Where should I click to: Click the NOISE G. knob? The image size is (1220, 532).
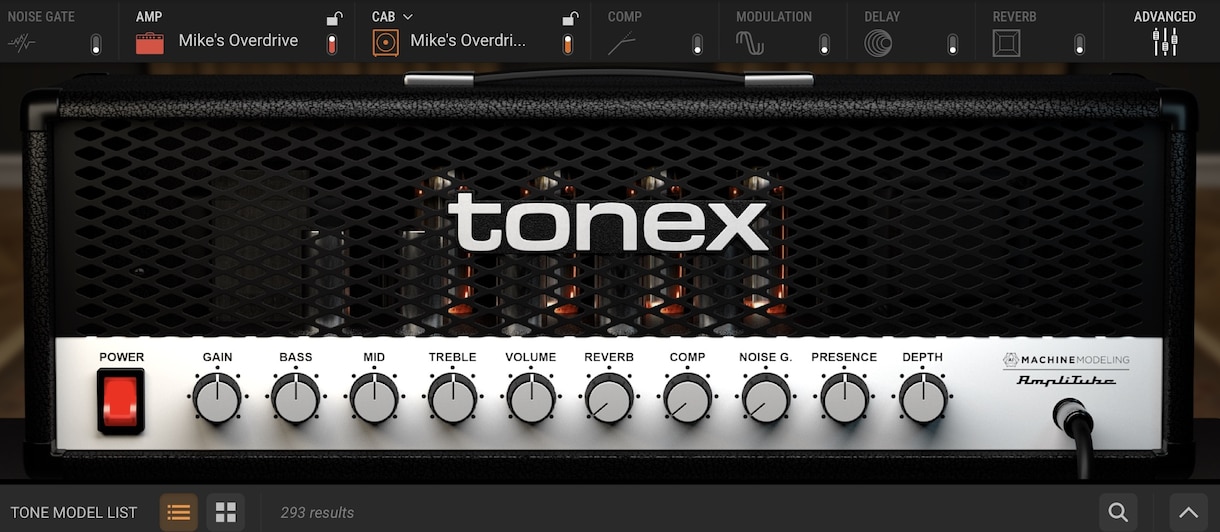tap(765, 398)
